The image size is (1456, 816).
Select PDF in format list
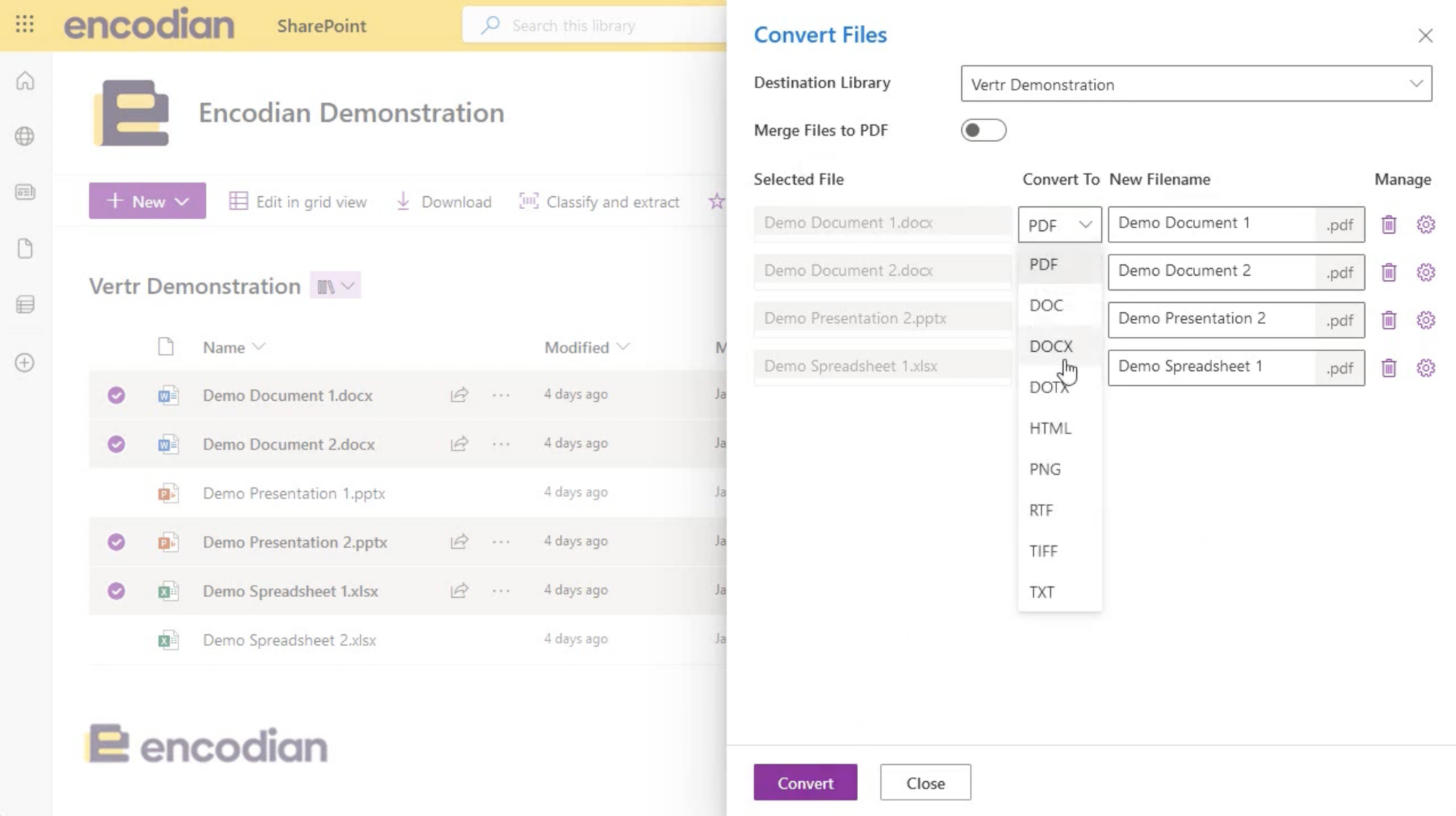tap(1059, 264)
